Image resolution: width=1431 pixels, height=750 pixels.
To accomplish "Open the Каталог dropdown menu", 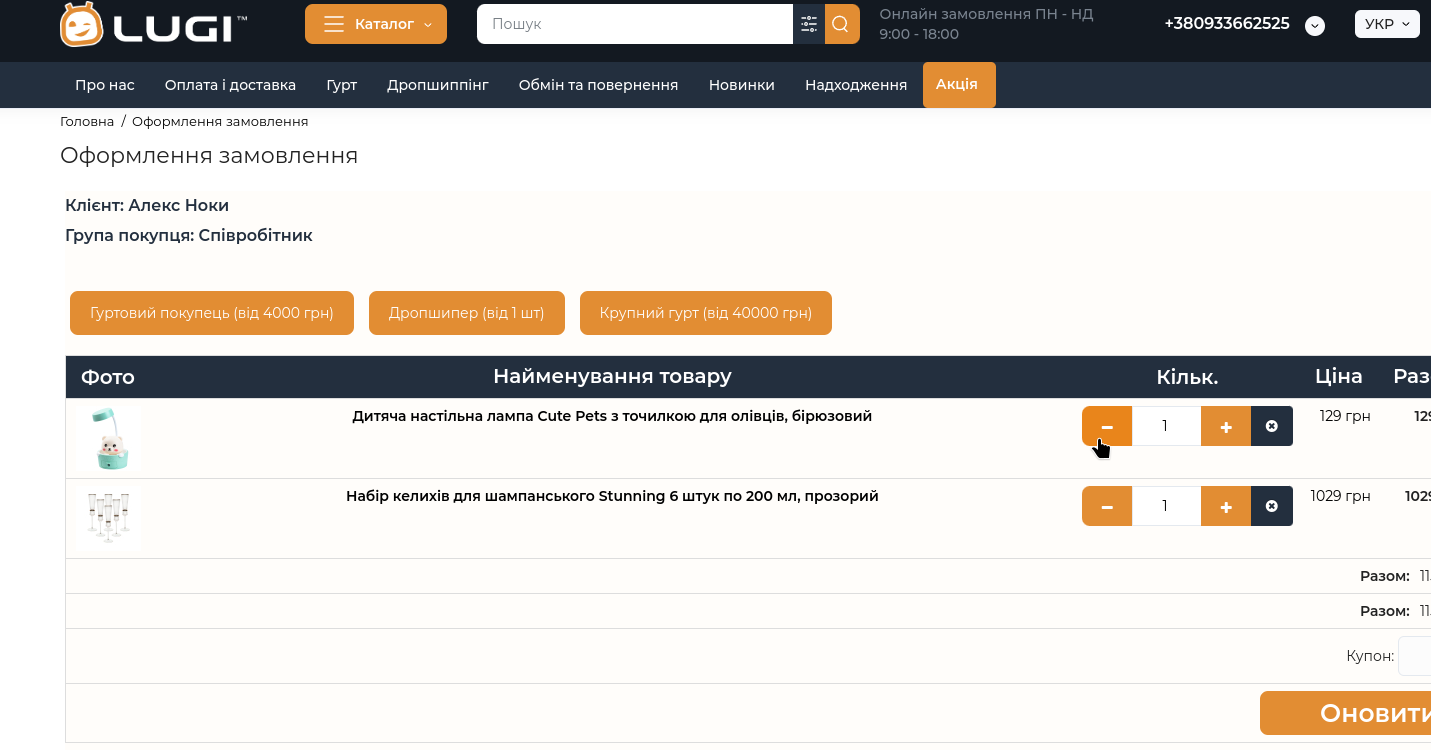I will tap(376, 24).
